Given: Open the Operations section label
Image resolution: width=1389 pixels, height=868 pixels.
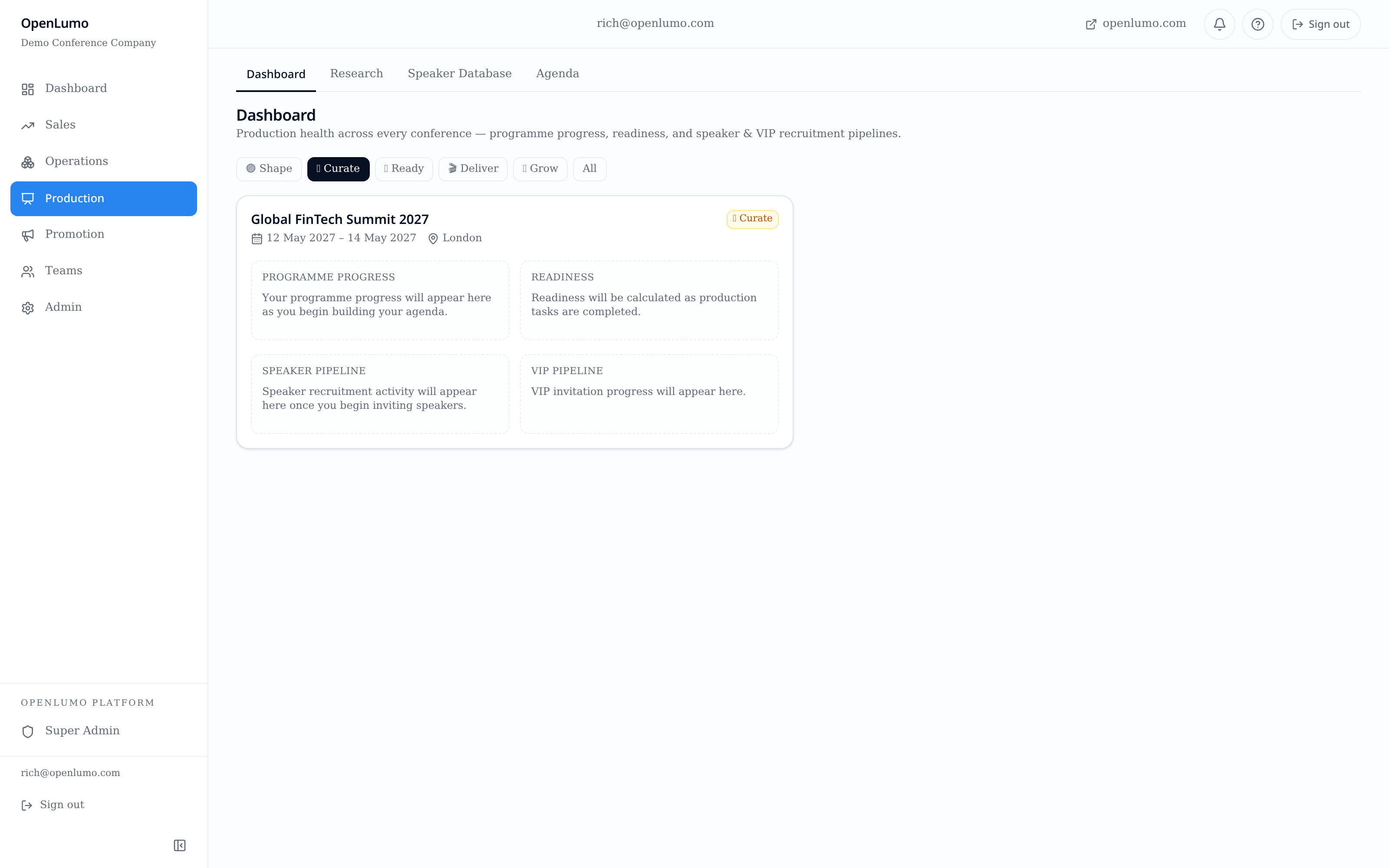Looking at the screenshot, I should [76, 161].
